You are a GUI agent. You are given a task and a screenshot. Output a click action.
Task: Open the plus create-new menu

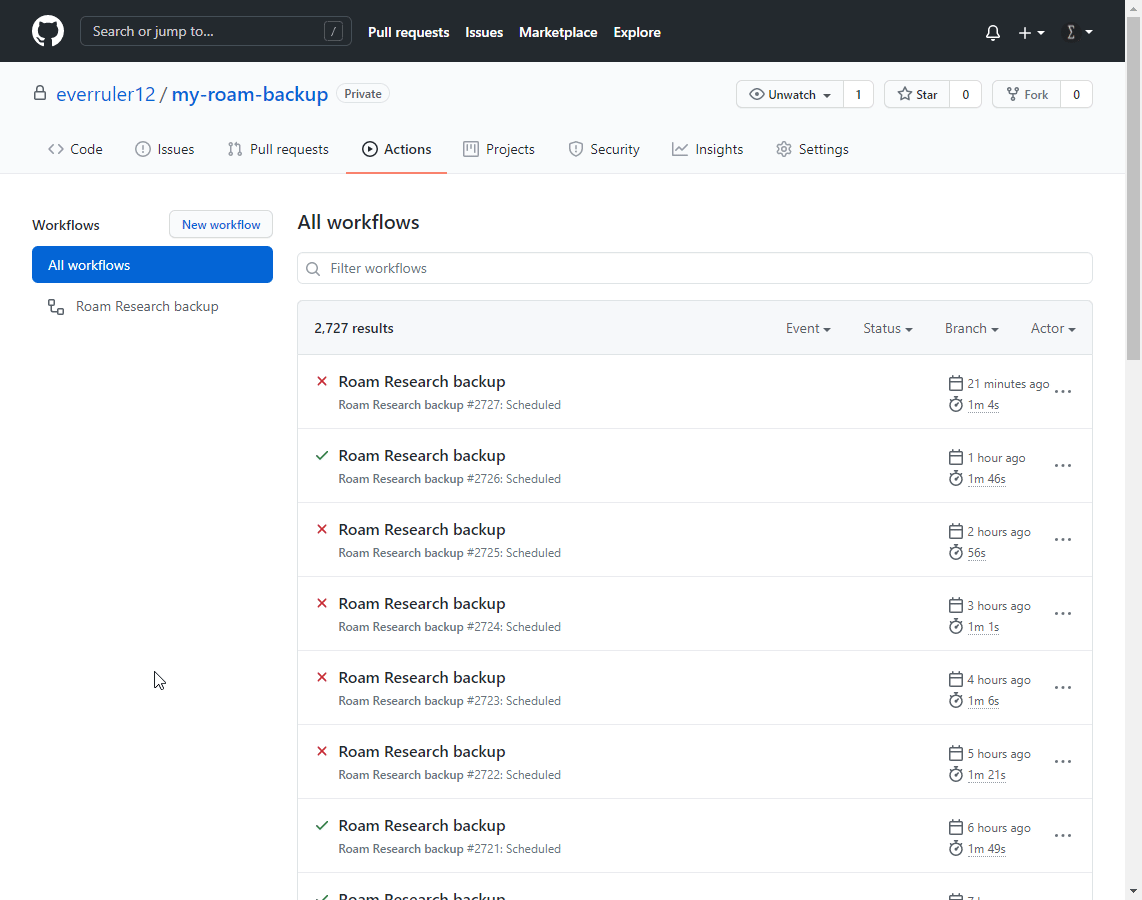pyautogui.click(x=1031, y=33)
